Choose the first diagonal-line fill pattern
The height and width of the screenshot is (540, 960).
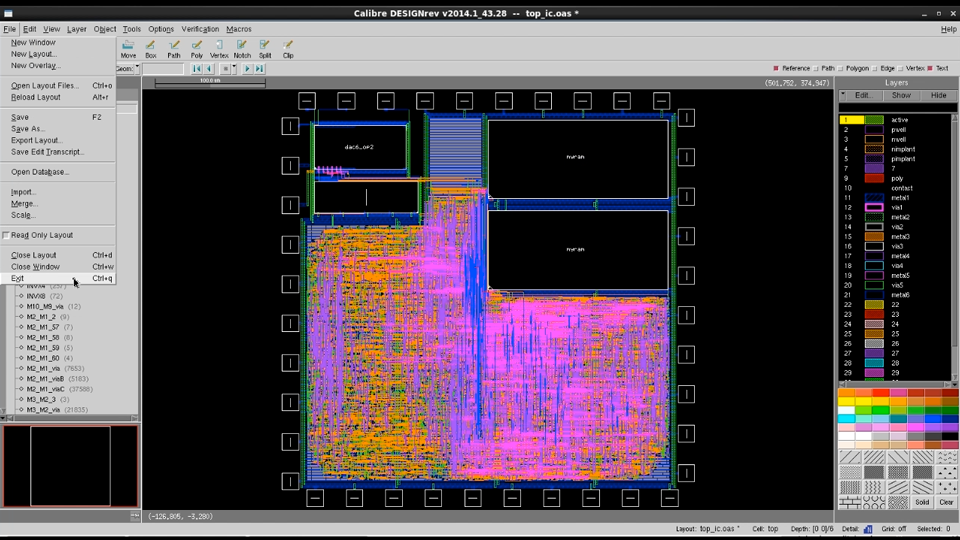pos(850,457)
